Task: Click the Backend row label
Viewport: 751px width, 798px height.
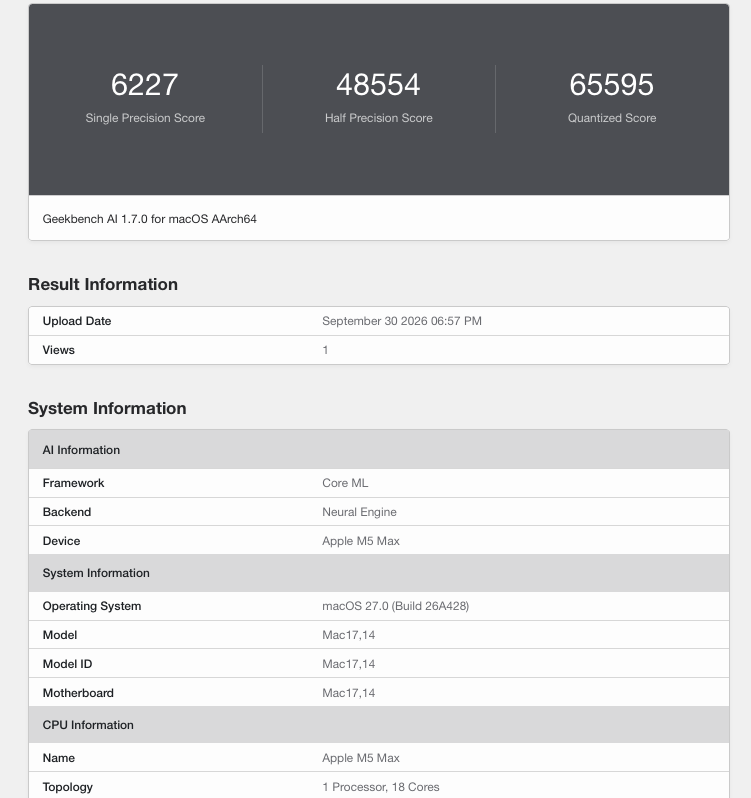Action: pos(67,512)
